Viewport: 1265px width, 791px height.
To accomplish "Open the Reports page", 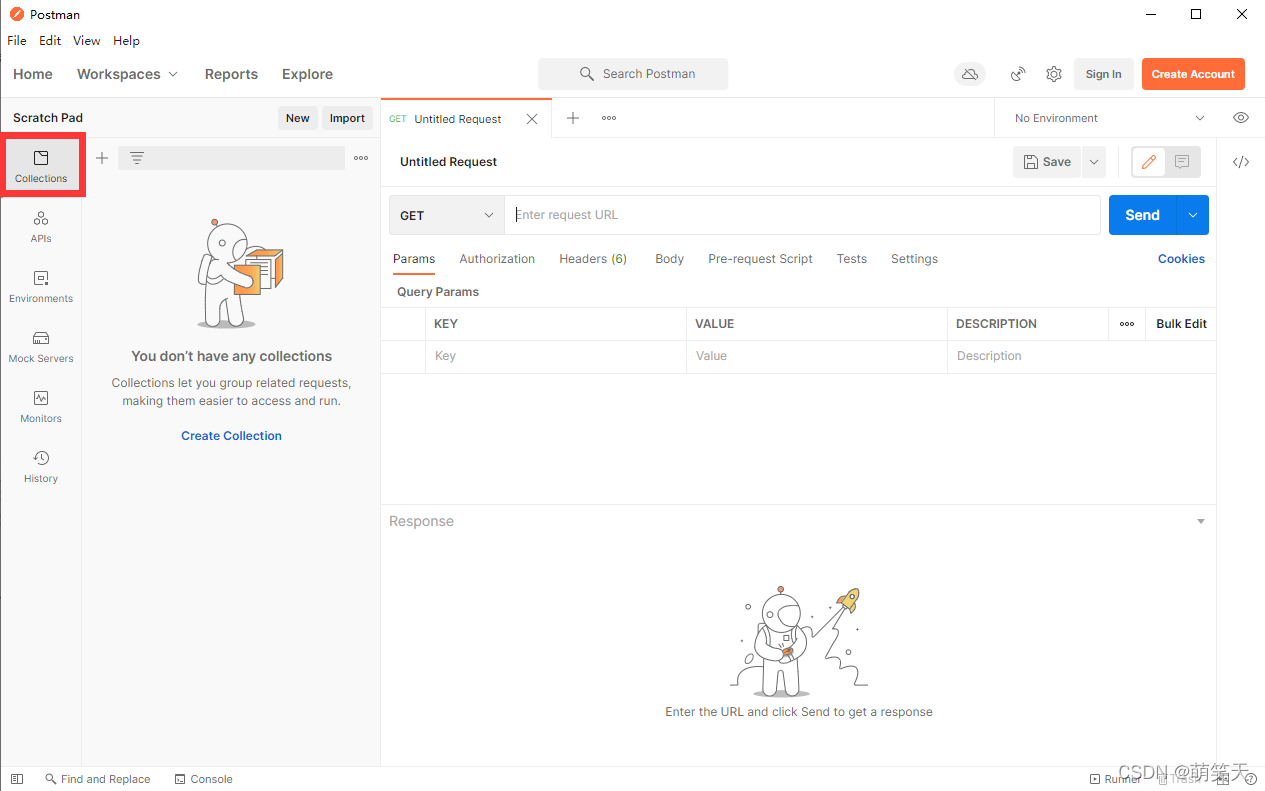I will point(231,74).
